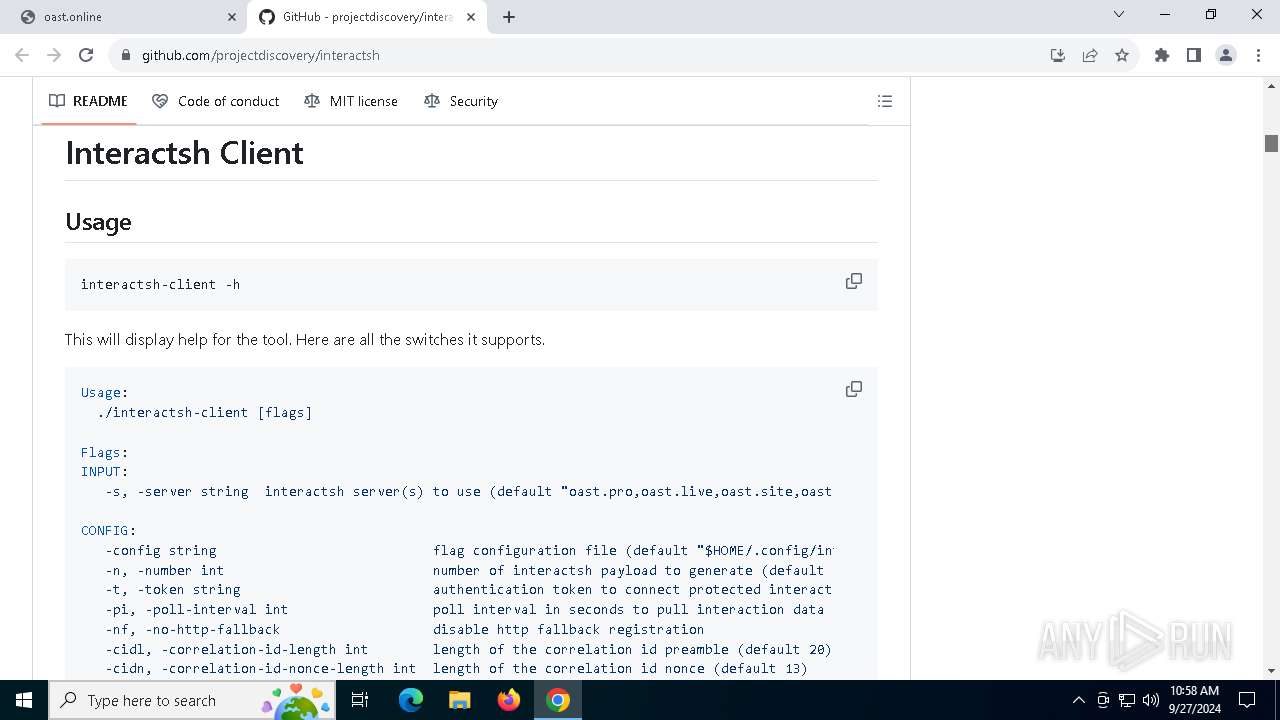Image resolution: width=1280 pixels, height=720 pixels.
Task: Install app from address bar icon
Action: click(1058, 55)
